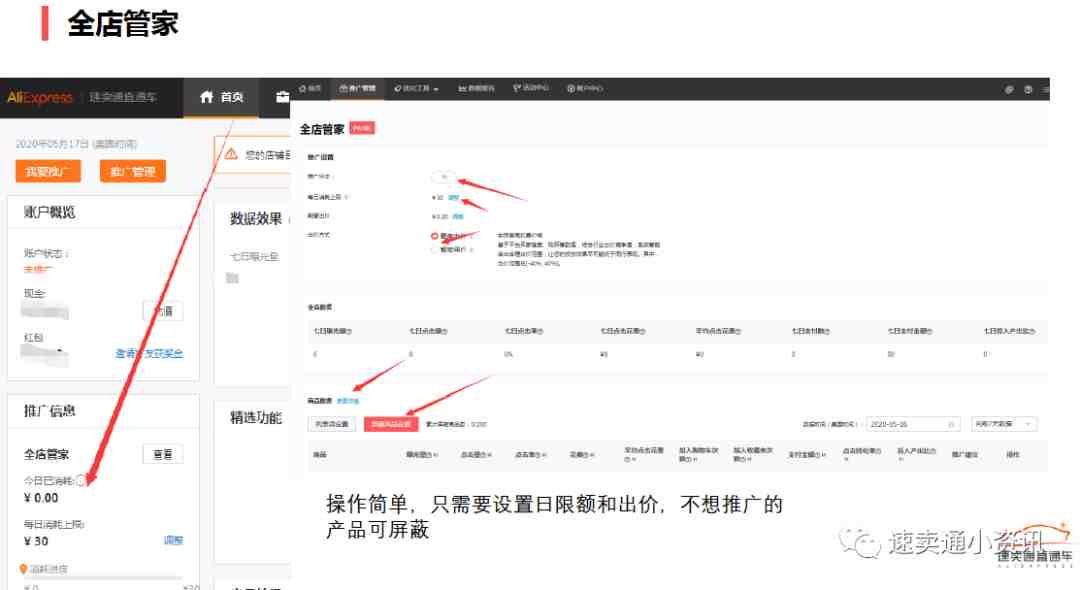Click the 2020-05-16 date input field
This screenshot has width=1080, height=590.
tap(905, 424)
